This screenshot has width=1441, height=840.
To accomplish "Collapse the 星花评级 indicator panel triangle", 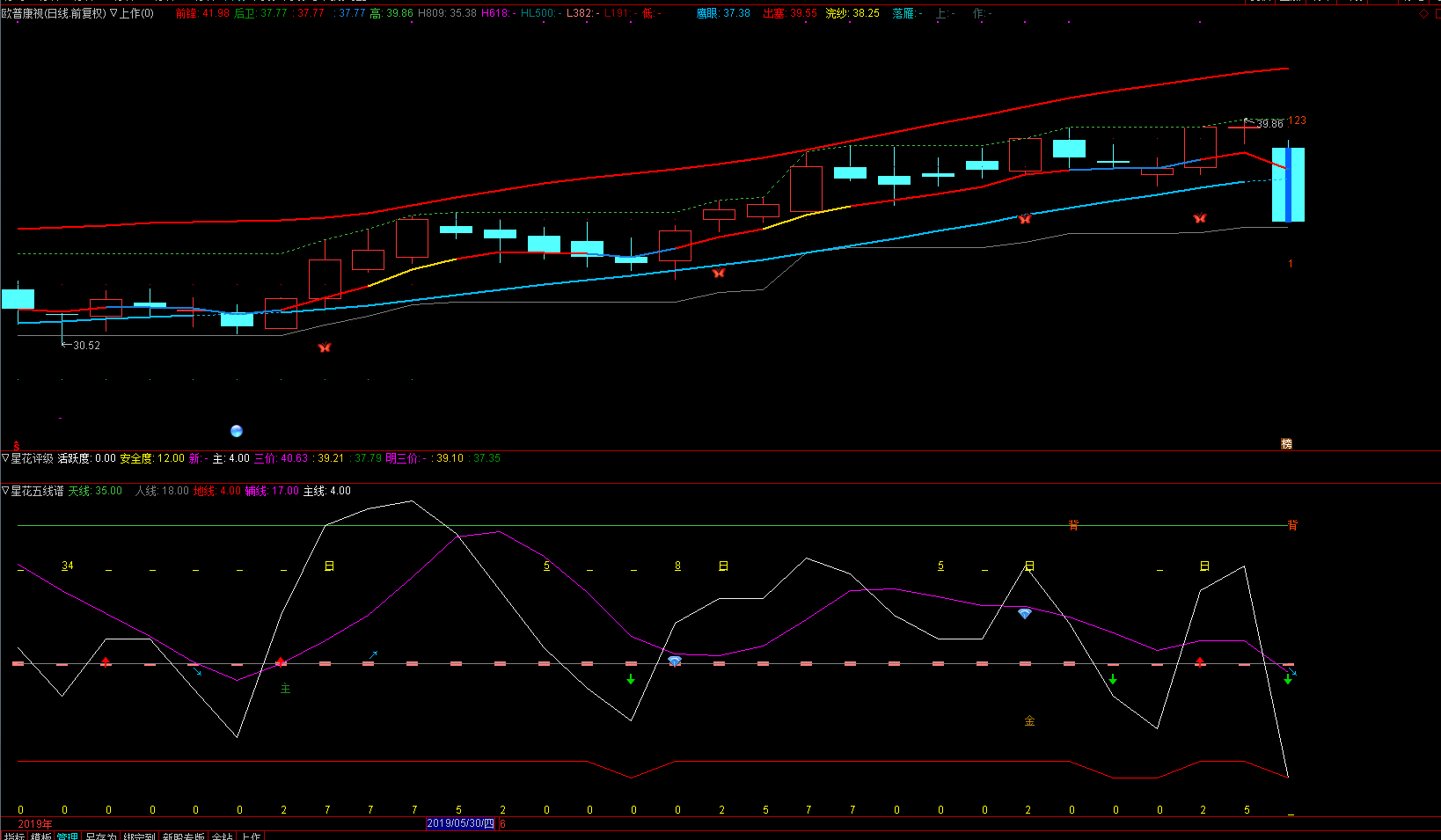I will coord(5,458).
